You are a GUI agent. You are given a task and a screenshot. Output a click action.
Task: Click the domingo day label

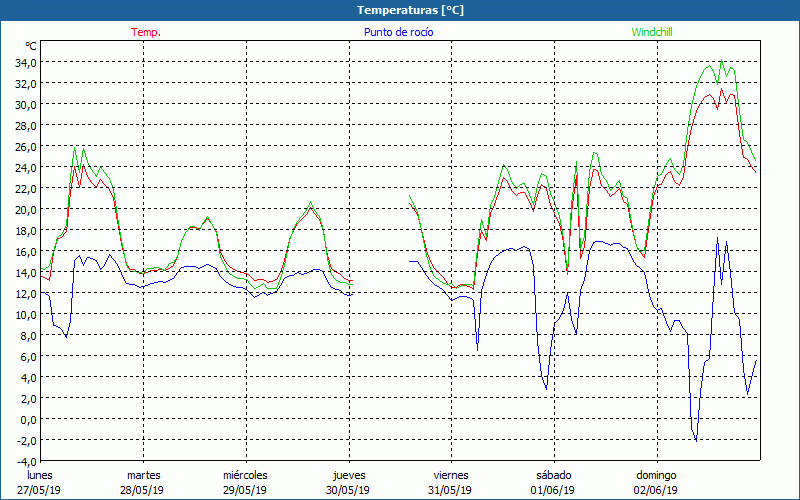pyautogui.click(x=656, y=476)
